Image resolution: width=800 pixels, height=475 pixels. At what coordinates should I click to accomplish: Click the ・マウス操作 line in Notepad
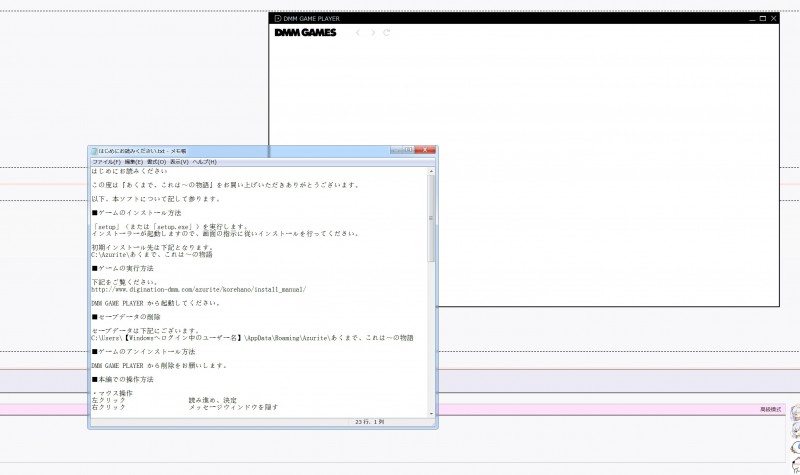[x=112, y=393]
